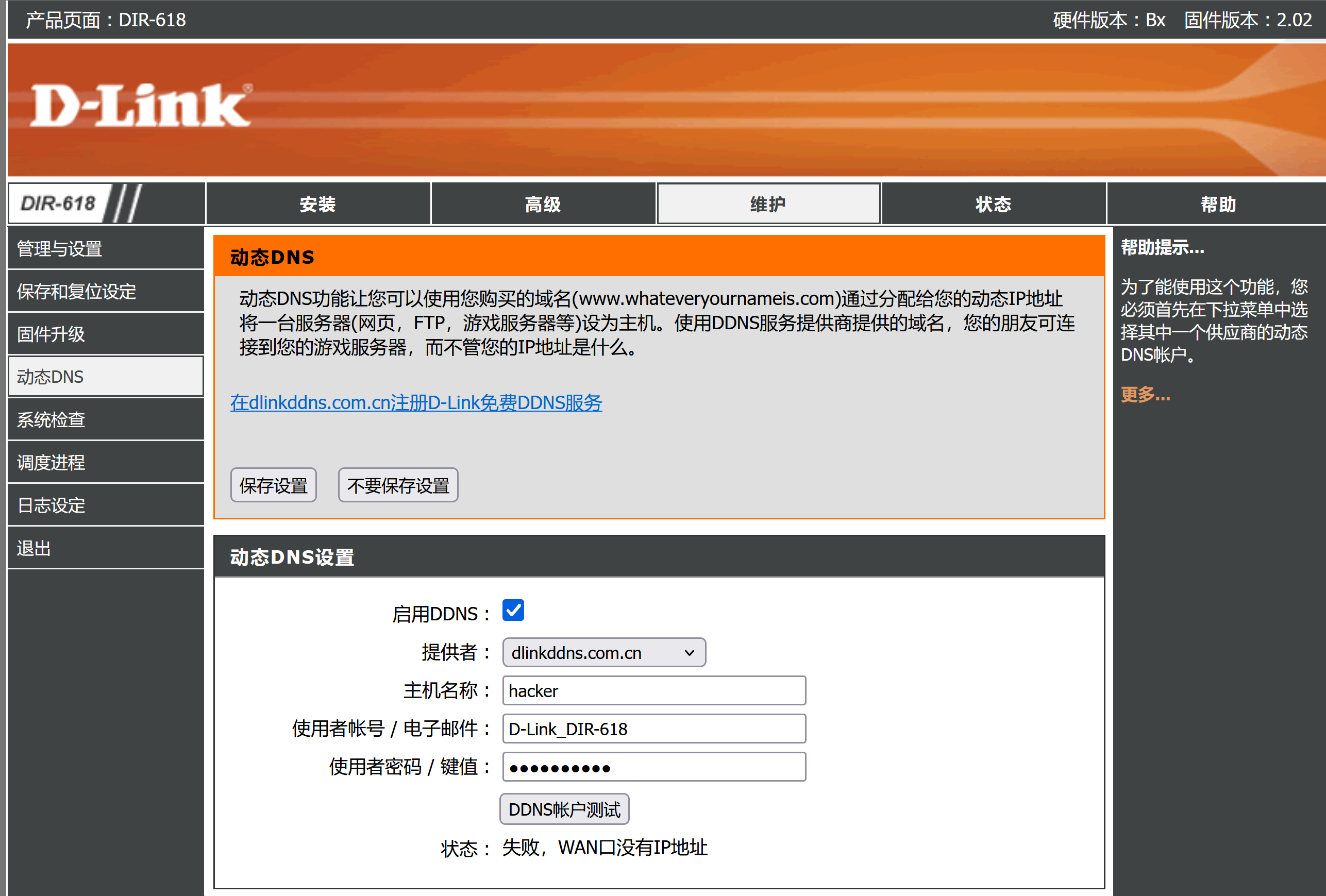Click the 使用者密码 / 键值 password field

[654, 767]
